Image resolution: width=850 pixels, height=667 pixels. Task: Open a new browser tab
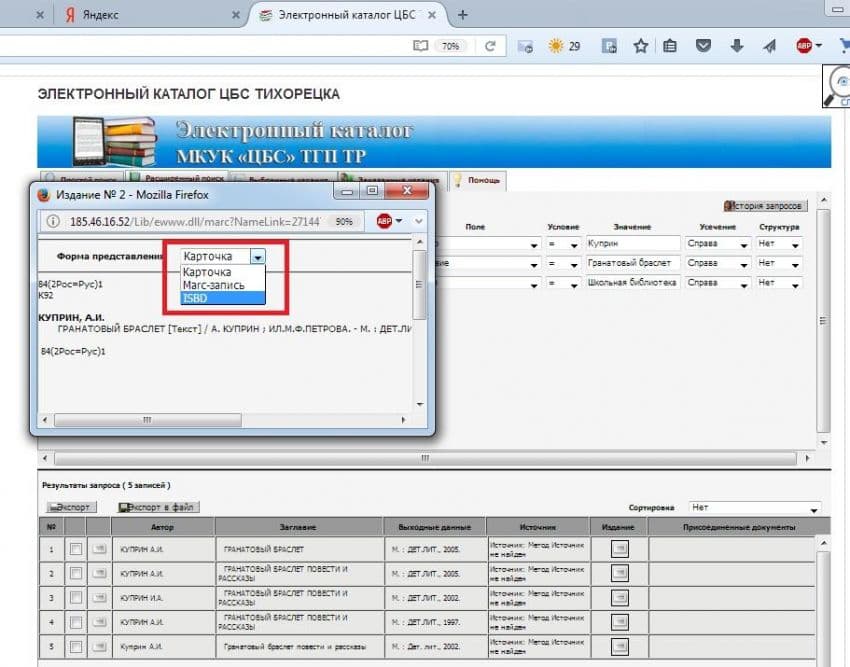462,15
